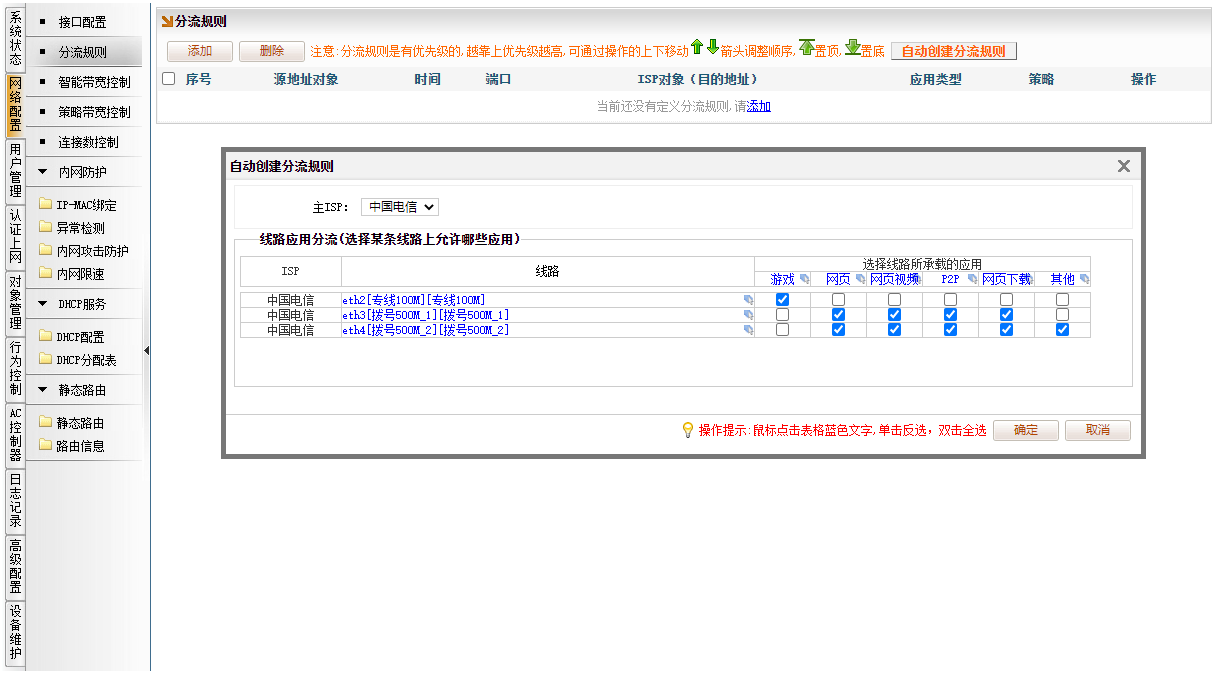Open the 智能带宽控制 menu item
The image size is (1213, 674).
[94, 82]
